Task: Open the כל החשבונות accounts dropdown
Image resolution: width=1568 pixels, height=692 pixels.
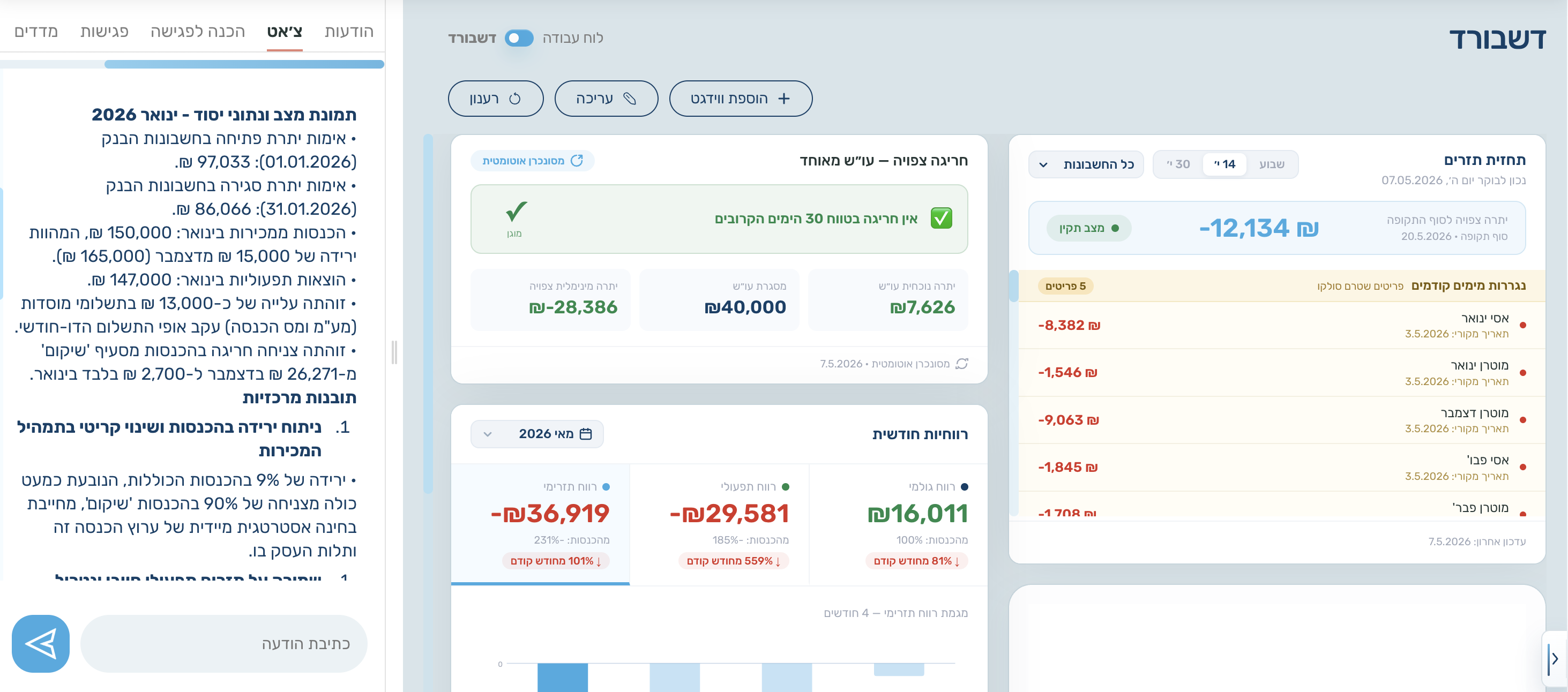Action: (1086, 164)
